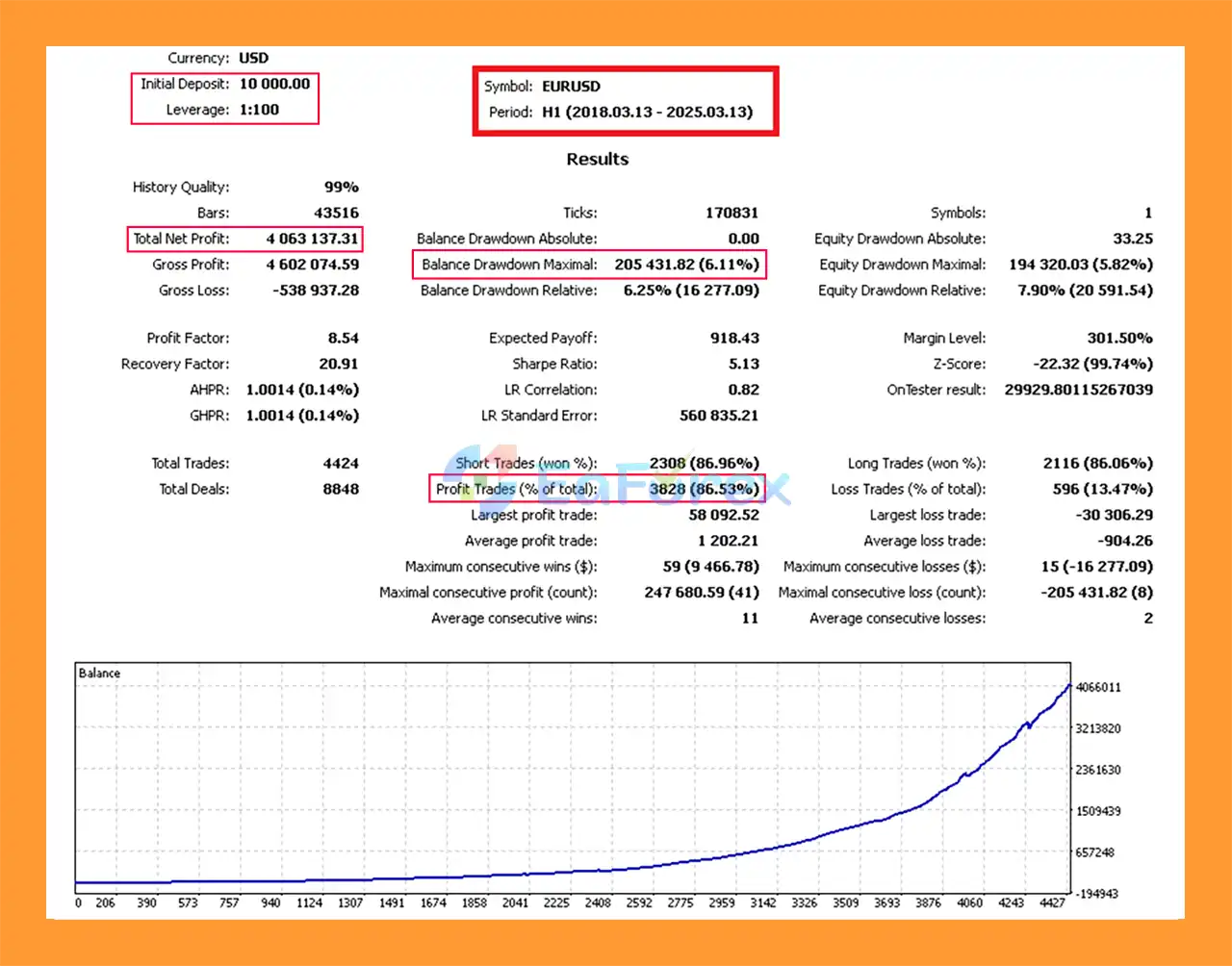The image size is (1232, 966).
Task: Click the Initial Deposit value 10 000.00
Action: (274, 84)
